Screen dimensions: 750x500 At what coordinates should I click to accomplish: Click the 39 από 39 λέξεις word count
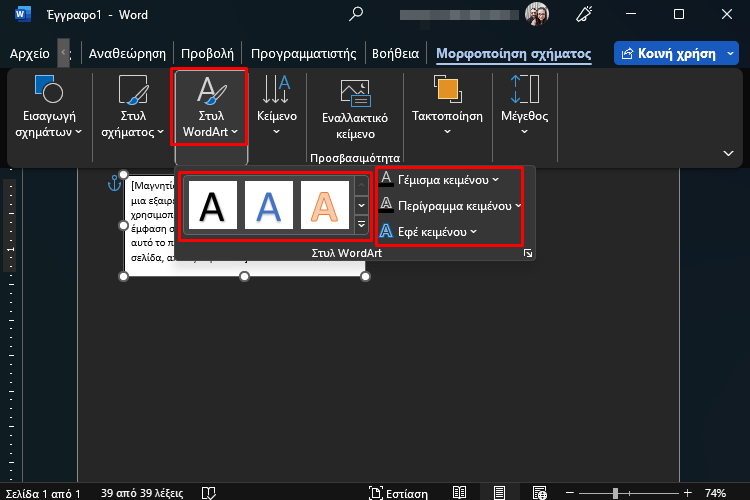click(142, 493)
